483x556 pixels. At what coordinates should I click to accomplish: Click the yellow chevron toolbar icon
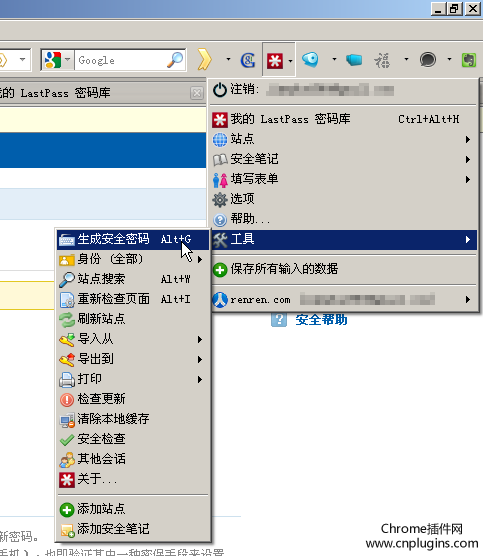205,59
